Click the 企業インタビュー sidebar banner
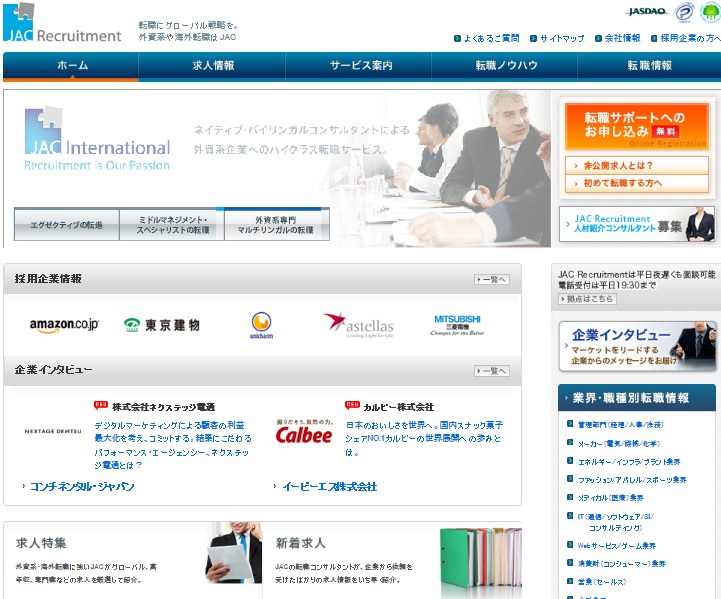 coord(636,346)
